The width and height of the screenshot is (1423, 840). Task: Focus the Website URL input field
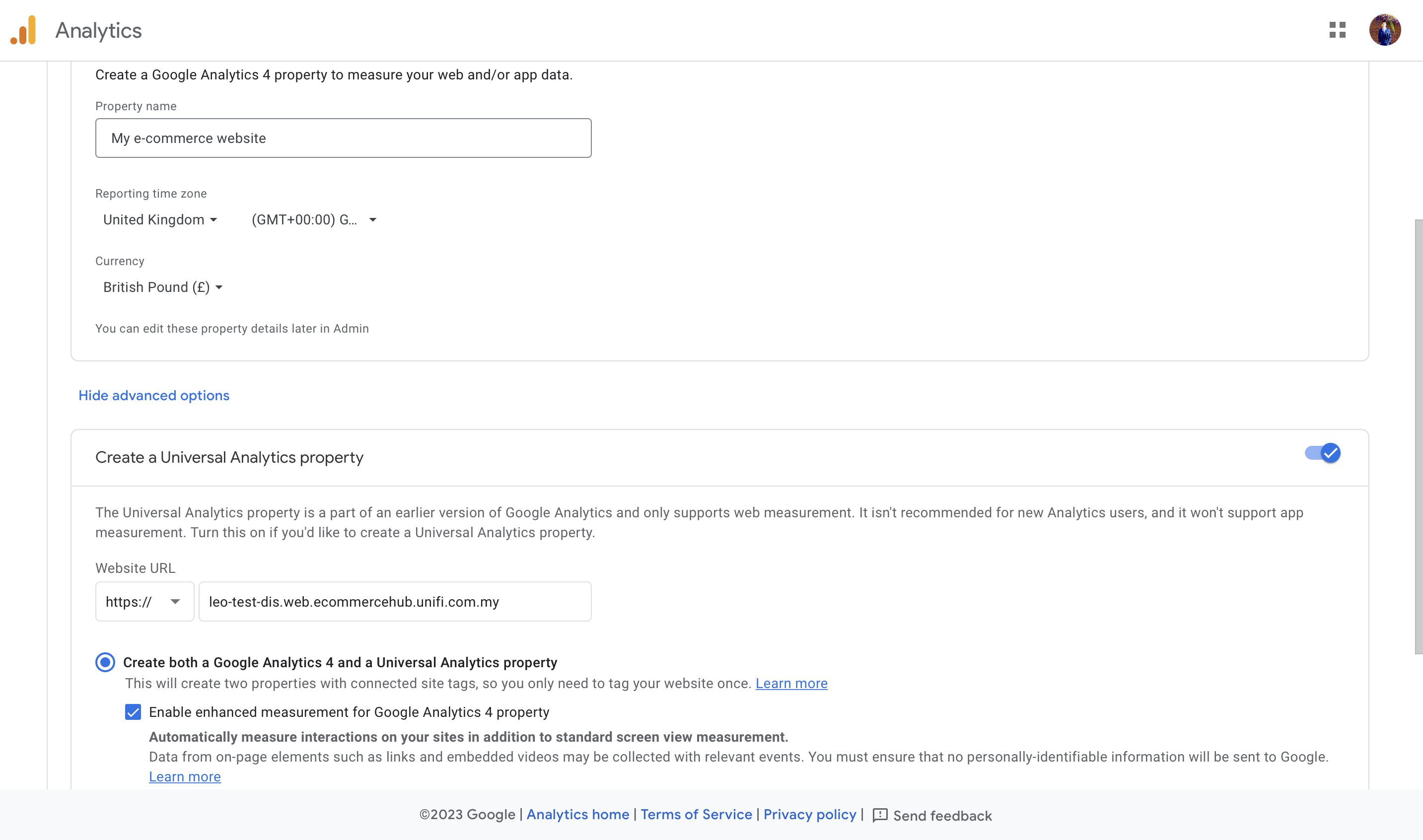[x=395, y=602]
